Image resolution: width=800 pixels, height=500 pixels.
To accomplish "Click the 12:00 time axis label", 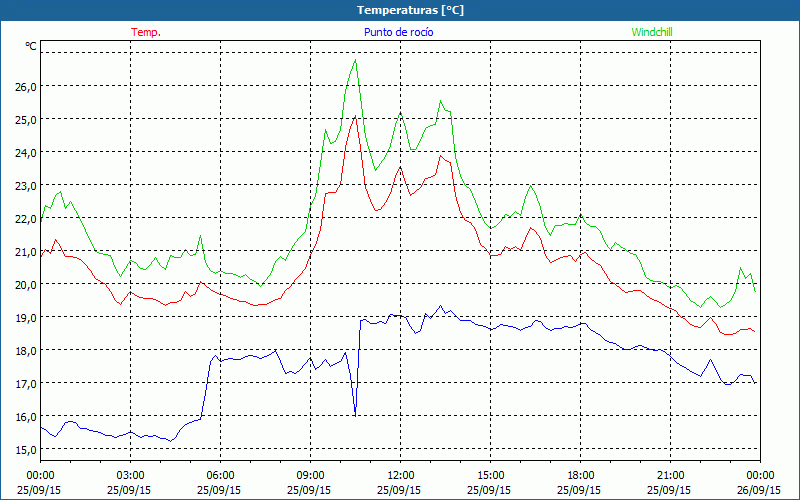I will [401, 476].
